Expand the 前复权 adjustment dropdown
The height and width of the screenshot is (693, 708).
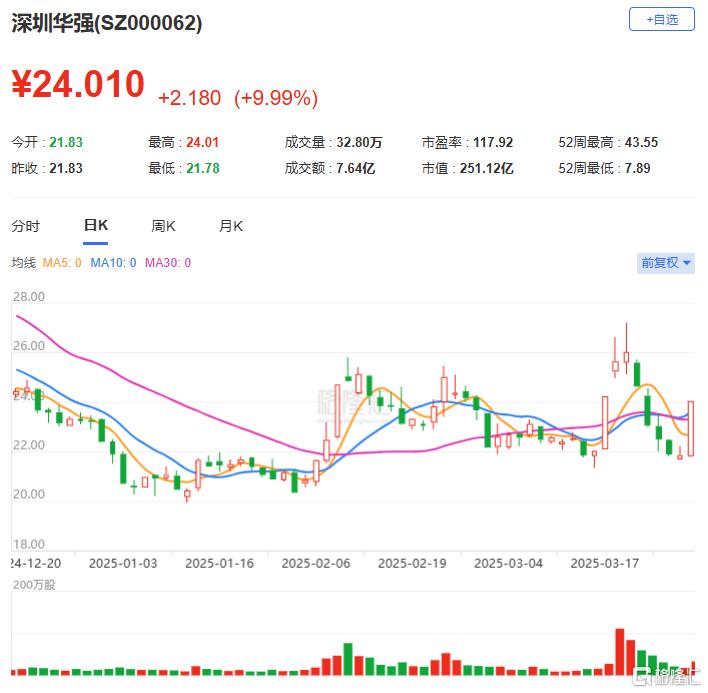point(666,263)
